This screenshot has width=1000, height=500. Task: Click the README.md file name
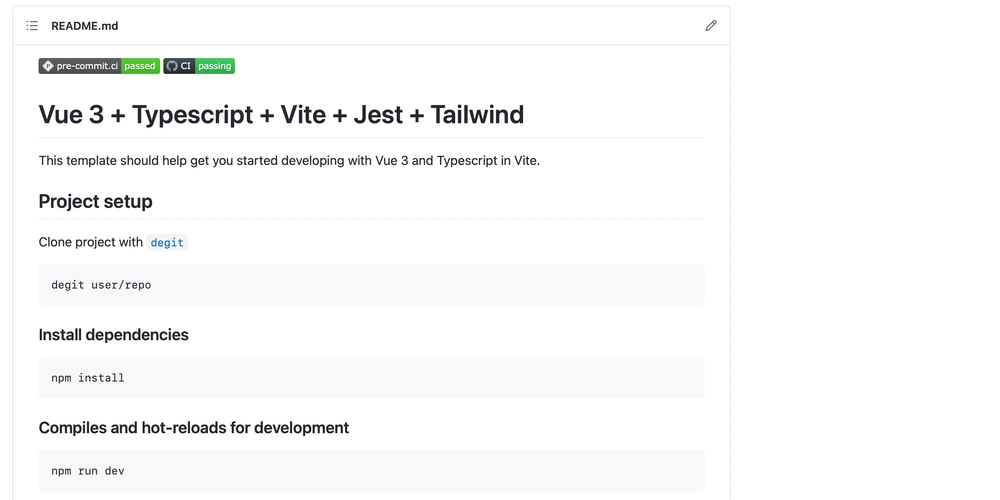coord(85,26)
